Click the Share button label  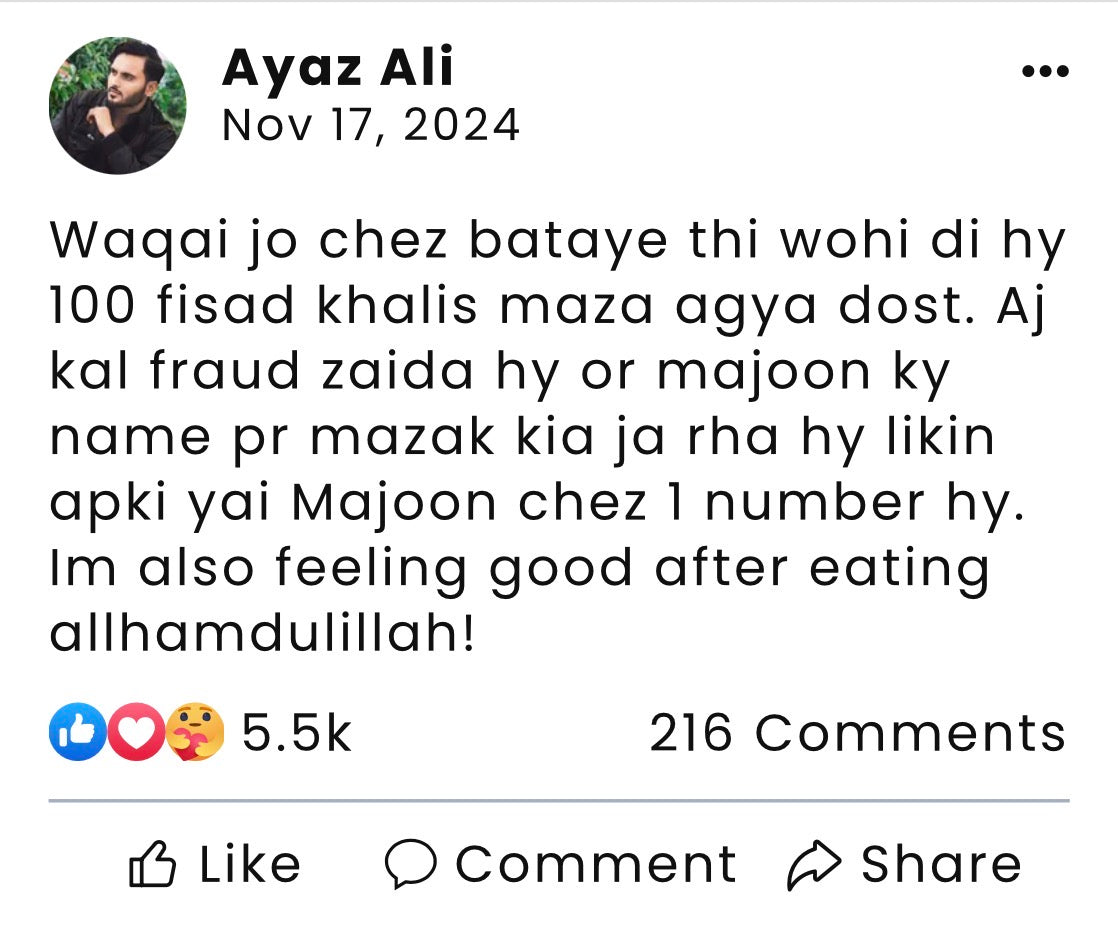[941, 865]
